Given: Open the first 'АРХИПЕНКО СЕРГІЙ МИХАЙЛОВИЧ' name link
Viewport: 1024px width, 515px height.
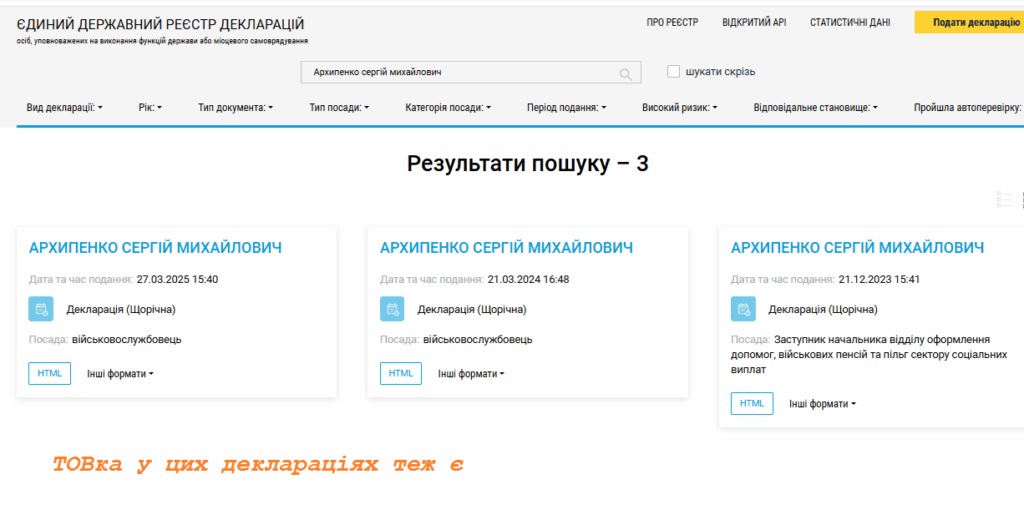Looking at the screenshot, I should click(155, 248).
